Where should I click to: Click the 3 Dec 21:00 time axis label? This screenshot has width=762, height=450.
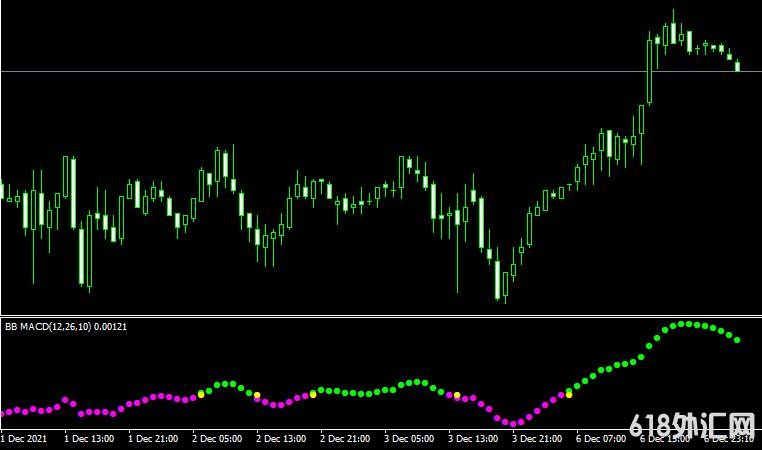(x=537, y=438)
